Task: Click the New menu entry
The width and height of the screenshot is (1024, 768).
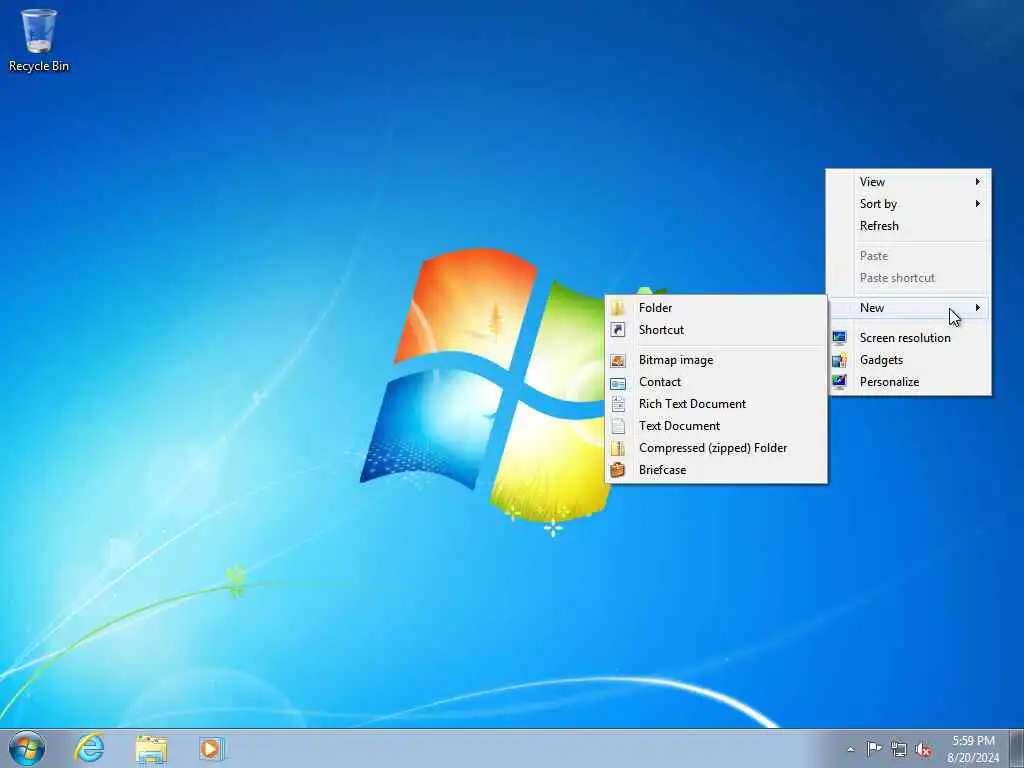Action: (x=908, y=308)
